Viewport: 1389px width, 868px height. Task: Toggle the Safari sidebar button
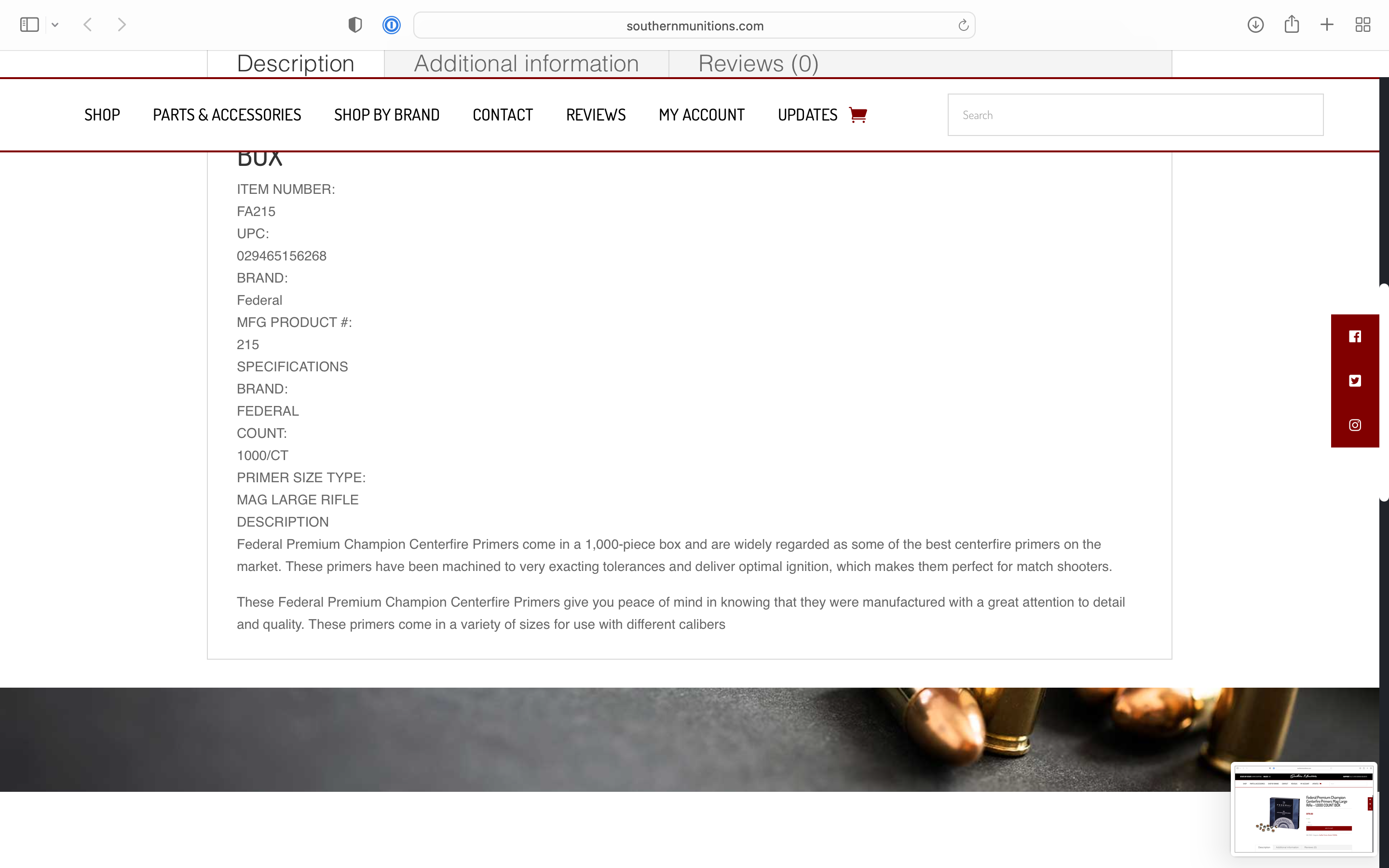(x=29, y=25)
